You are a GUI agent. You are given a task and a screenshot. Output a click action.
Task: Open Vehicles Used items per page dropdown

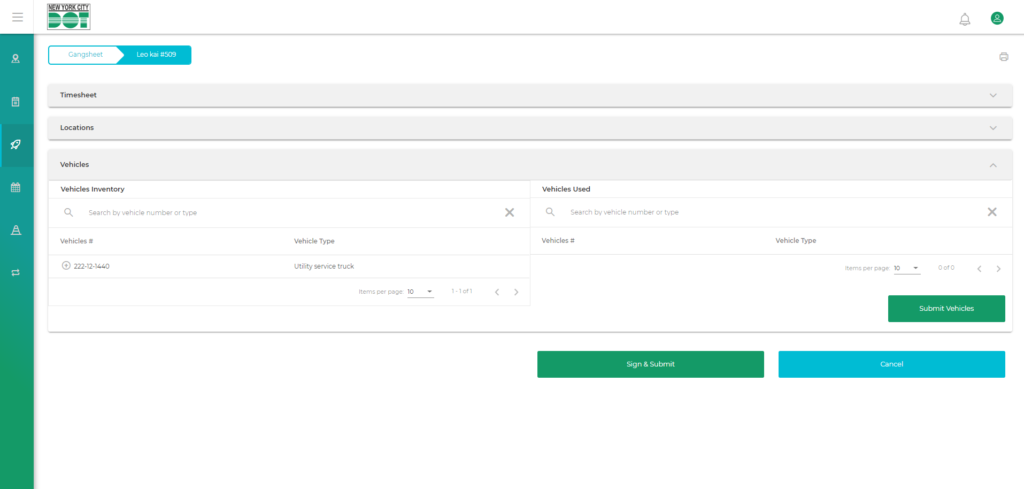click(x=906, y=268)
